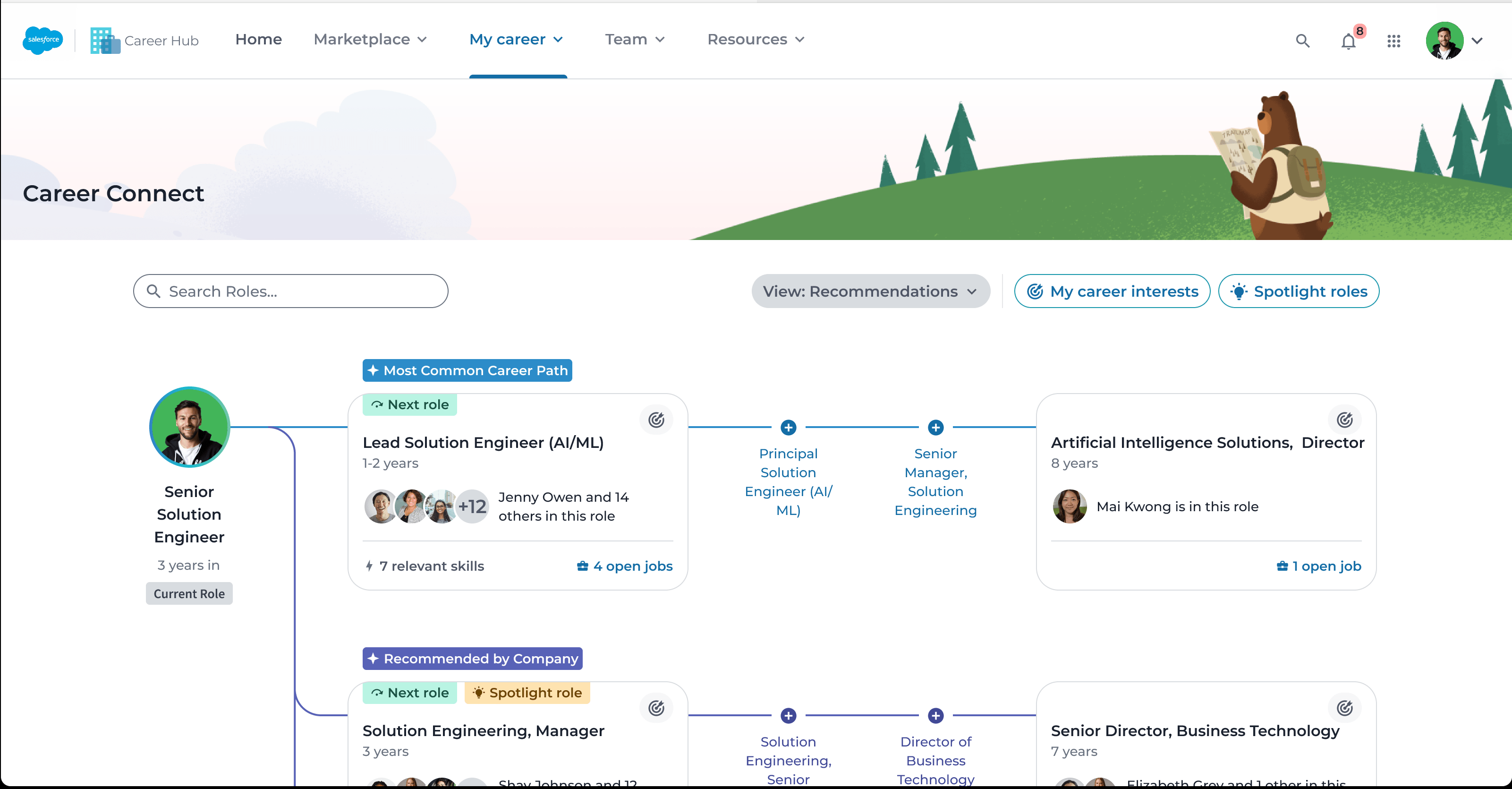Click the My career interests button

point(1112,291)
